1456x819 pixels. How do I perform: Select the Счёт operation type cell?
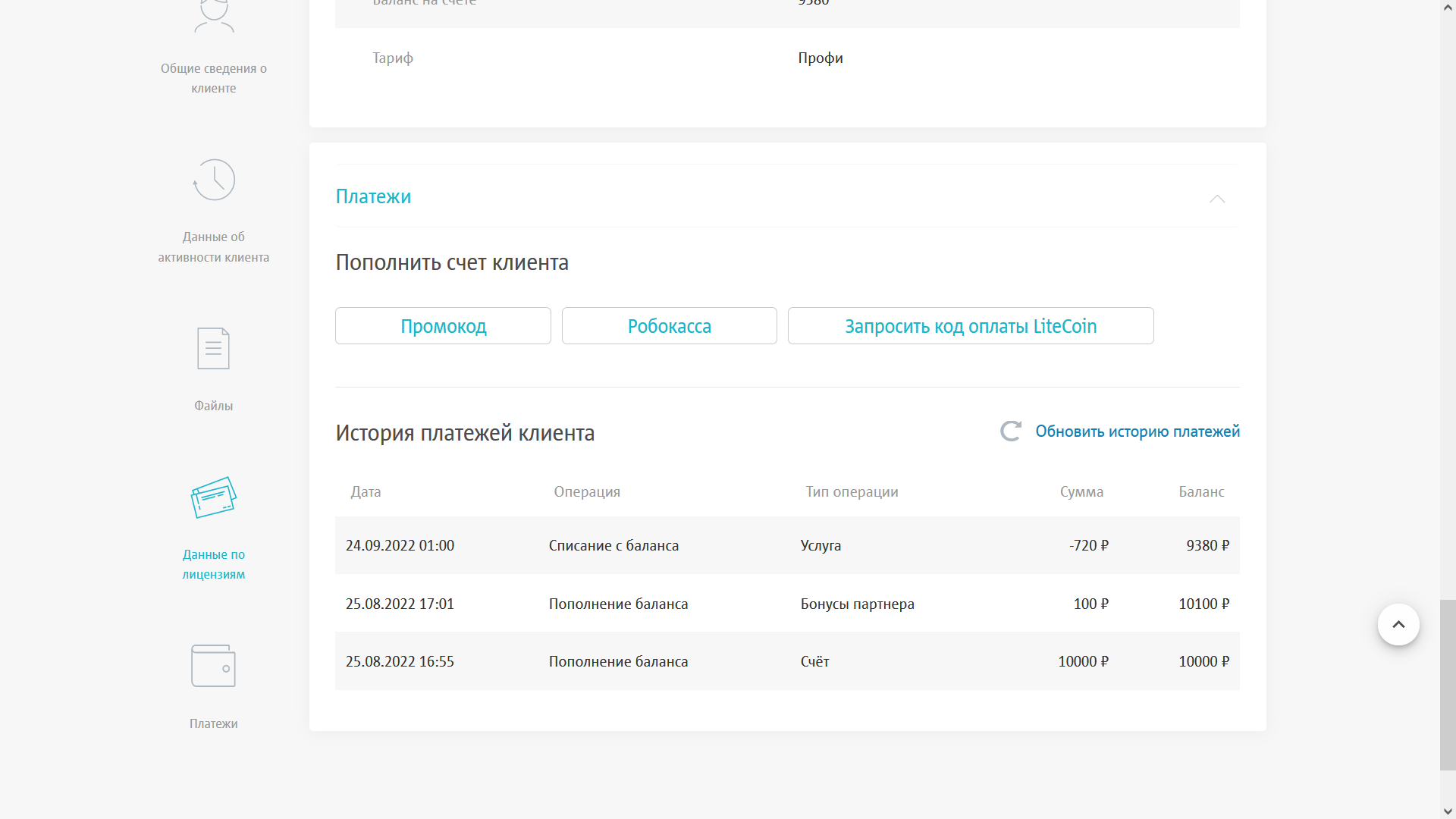[x=814, y=662]
